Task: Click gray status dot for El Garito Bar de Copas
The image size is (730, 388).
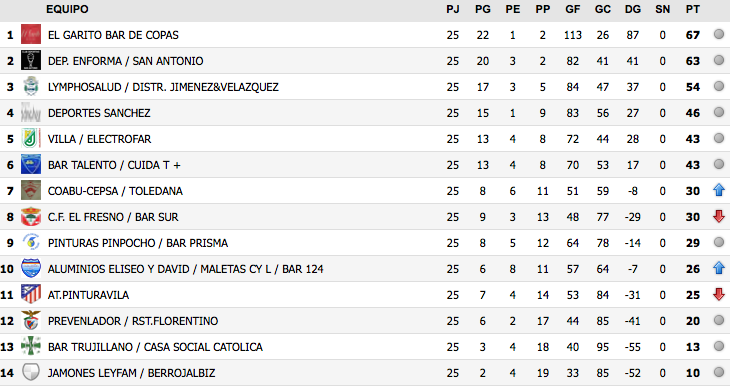Action: click(719, 34)
